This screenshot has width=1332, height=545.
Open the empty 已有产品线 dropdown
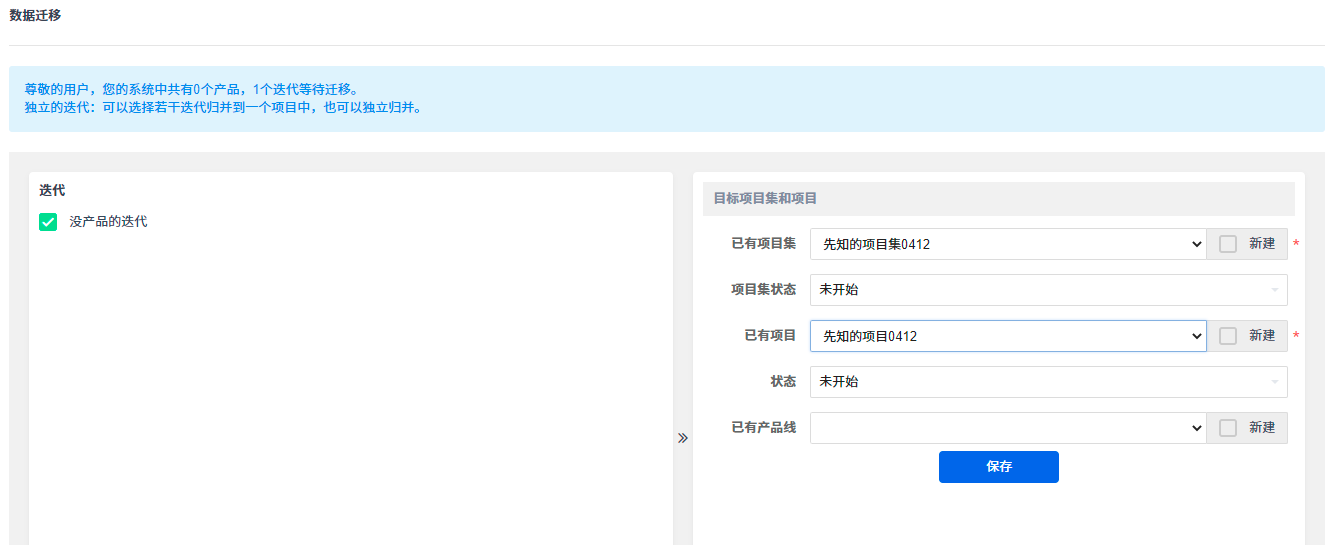(1008, 428)
